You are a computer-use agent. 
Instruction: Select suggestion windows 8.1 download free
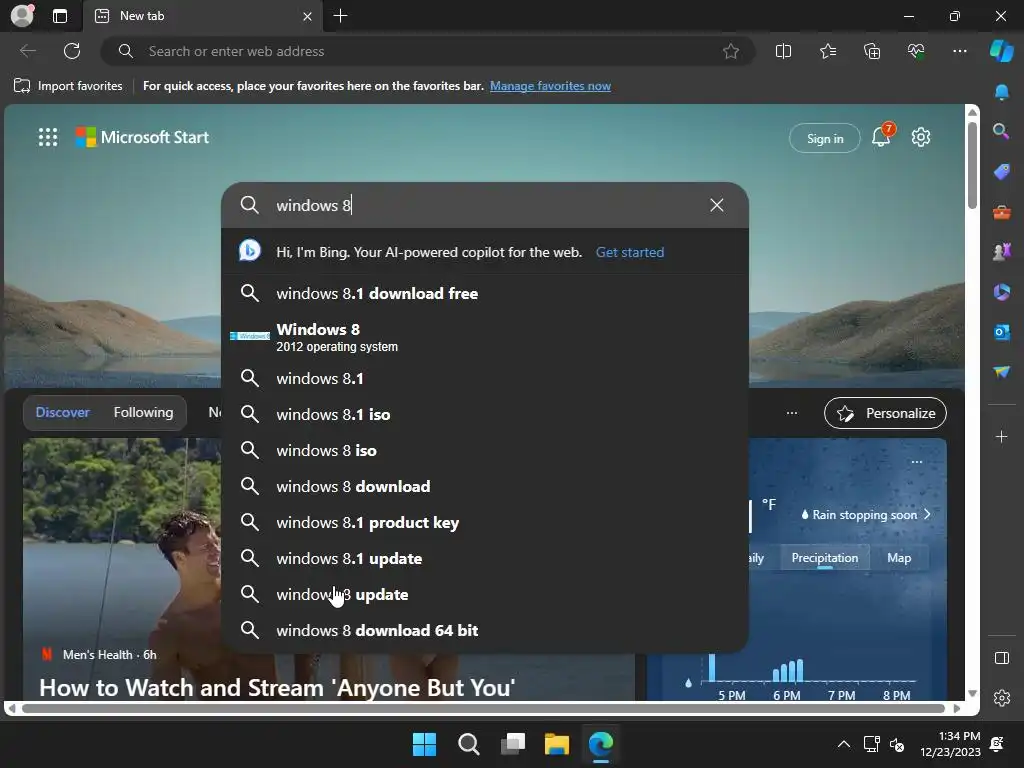(485, 293)
